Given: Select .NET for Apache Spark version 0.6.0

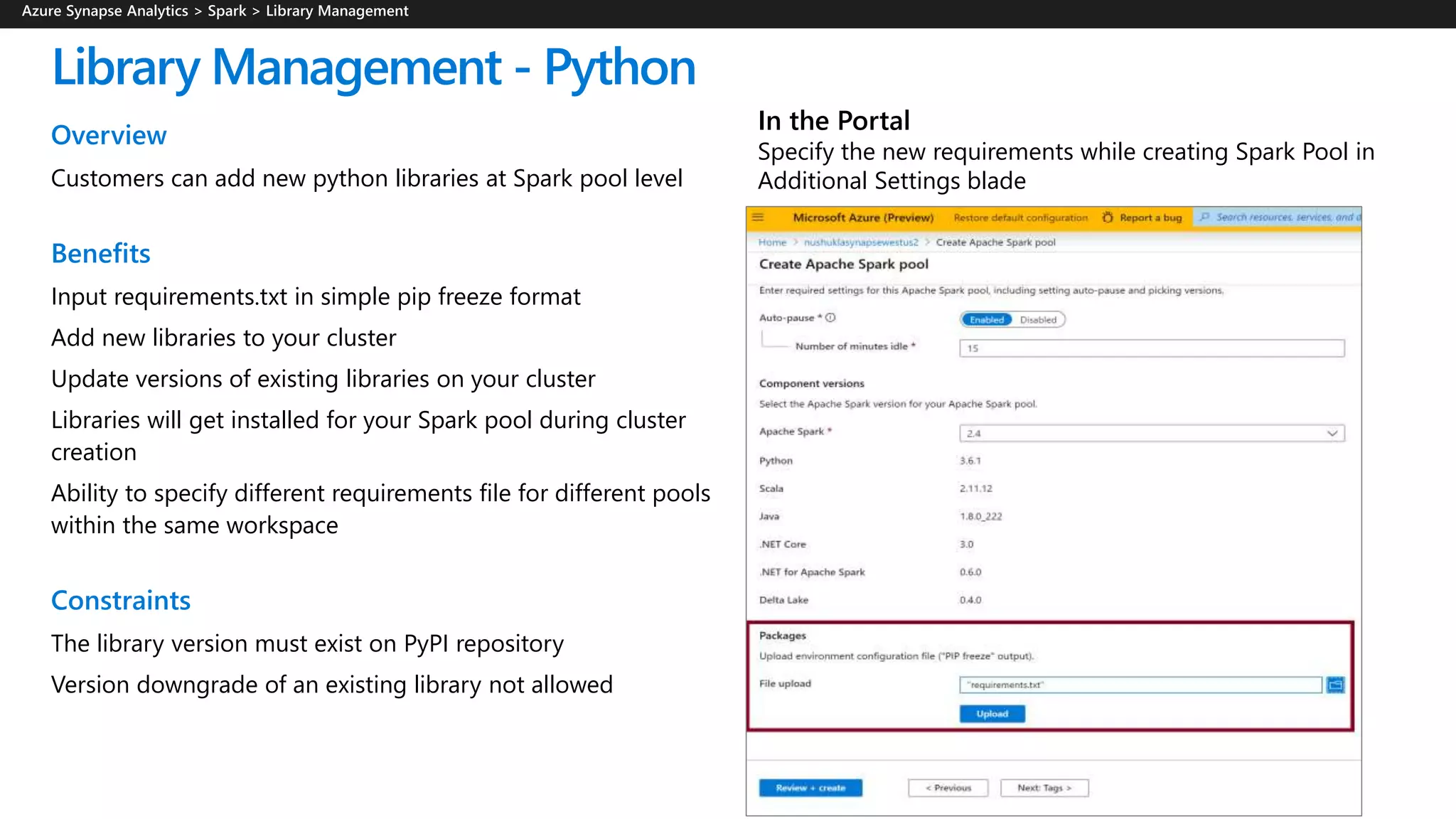Looking at the screenshot, I should tap(970, 572).
